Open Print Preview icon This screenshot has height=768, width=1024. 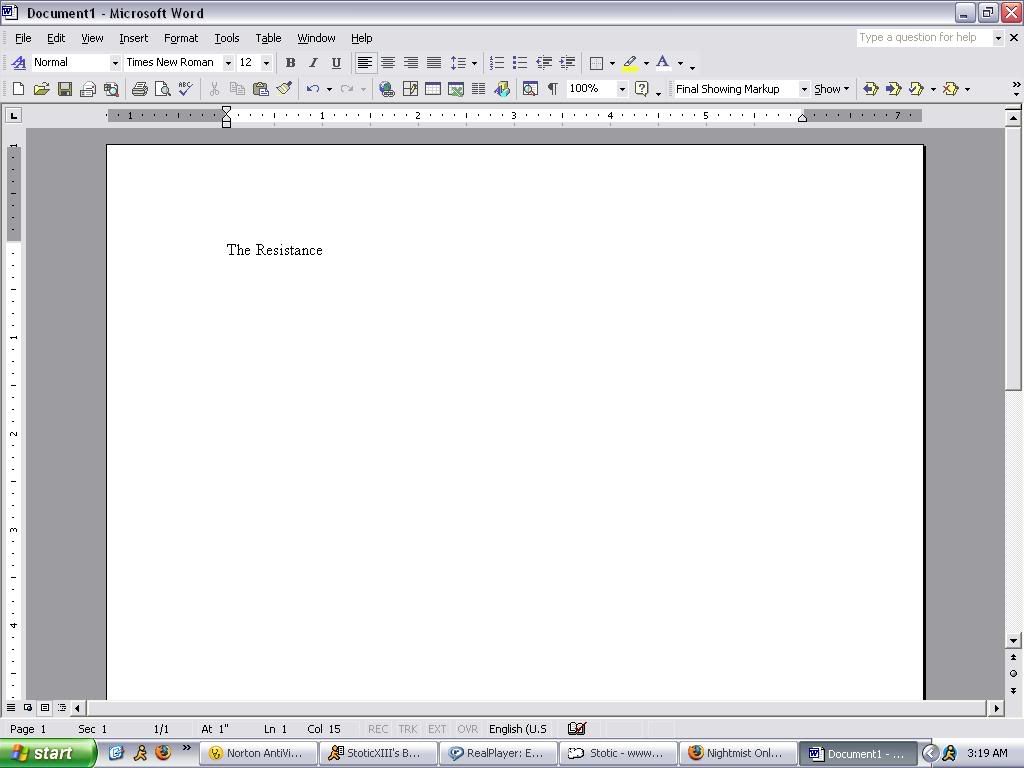coord(163,89)
